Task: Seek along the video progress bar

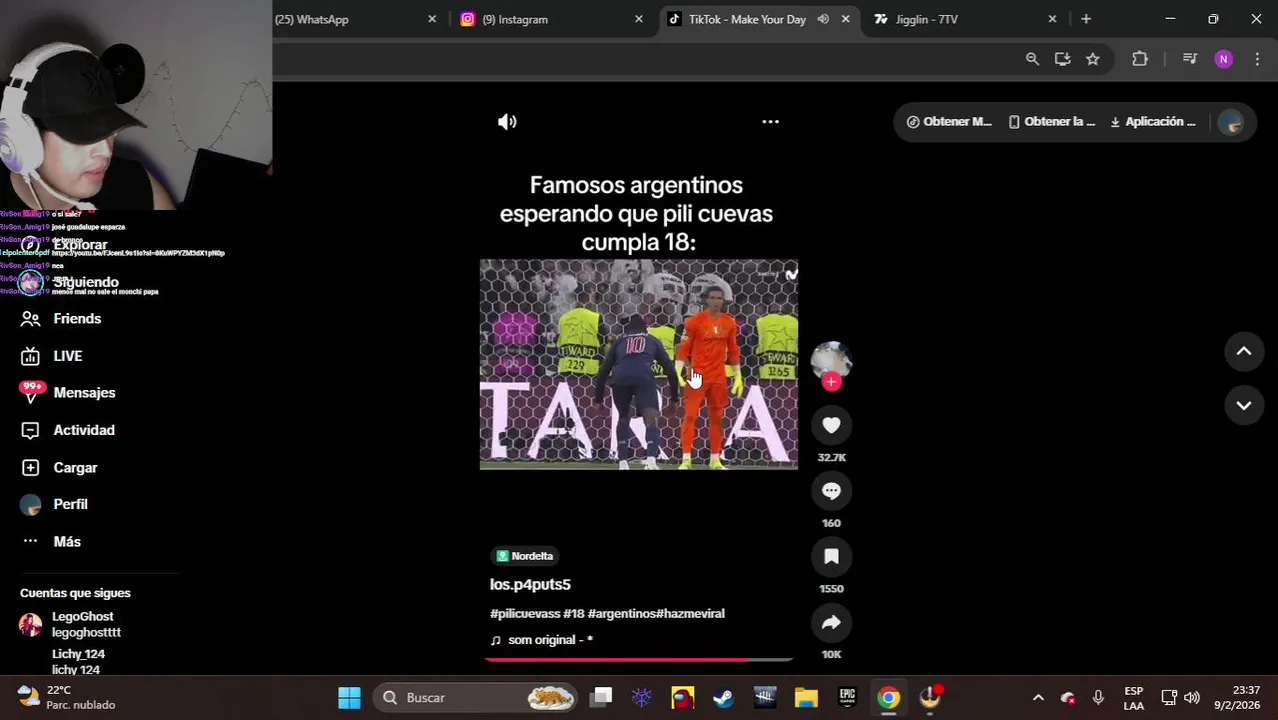Action: (x=639, y=660)
